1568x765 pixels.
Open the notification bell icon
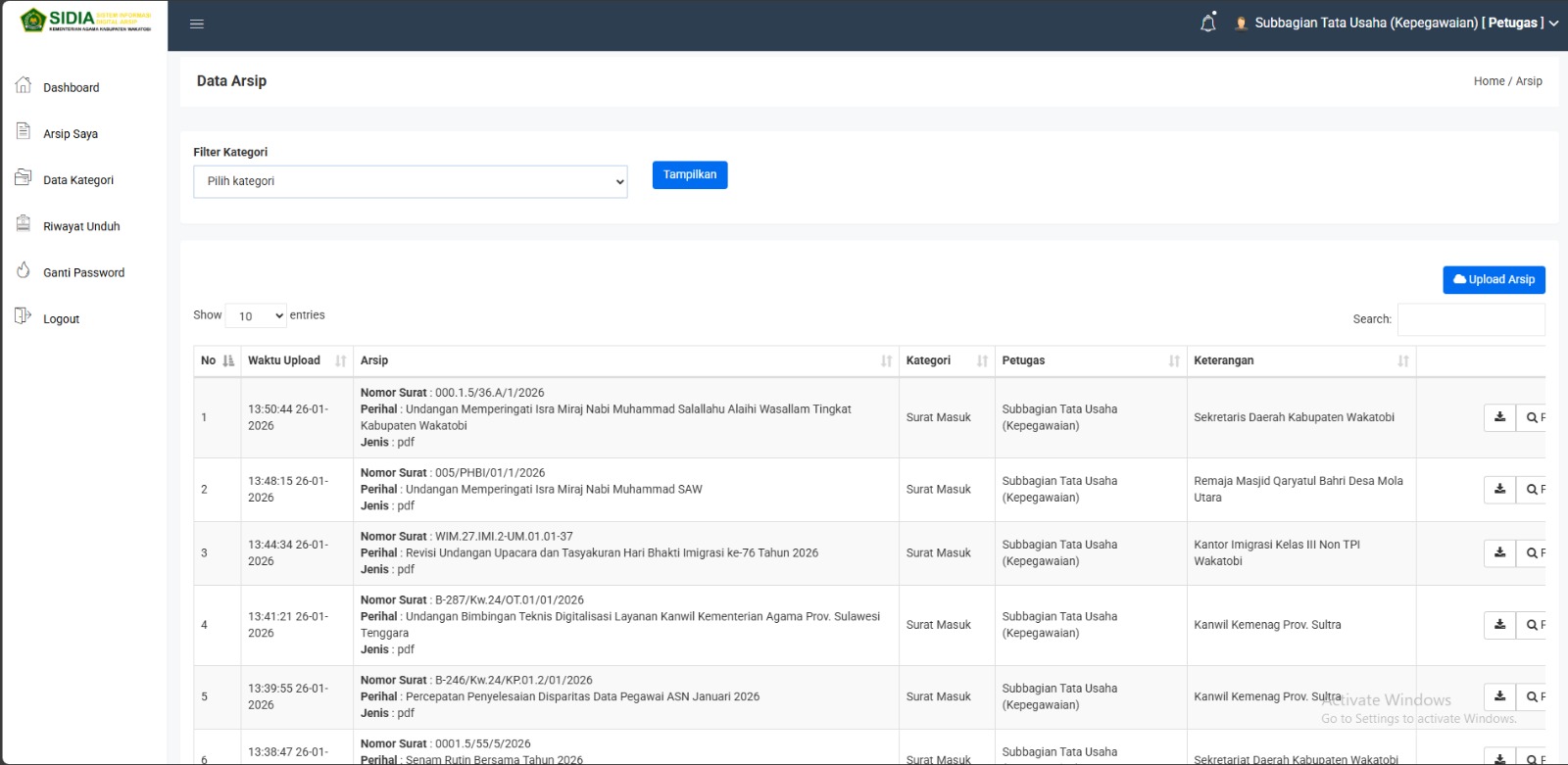click(1208, 24)
